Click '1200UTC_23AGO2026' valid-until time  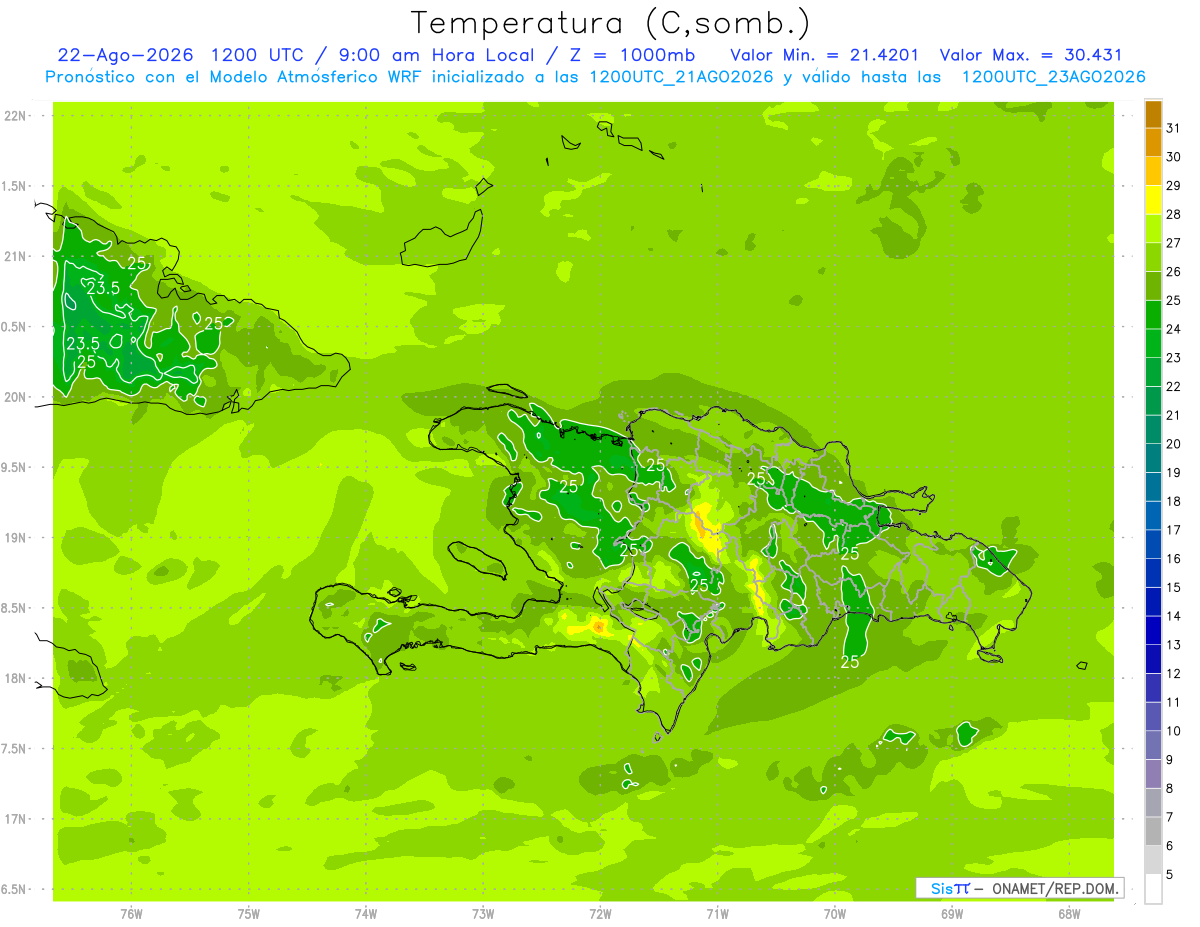pyautogui.click(x=1053, y=77)
